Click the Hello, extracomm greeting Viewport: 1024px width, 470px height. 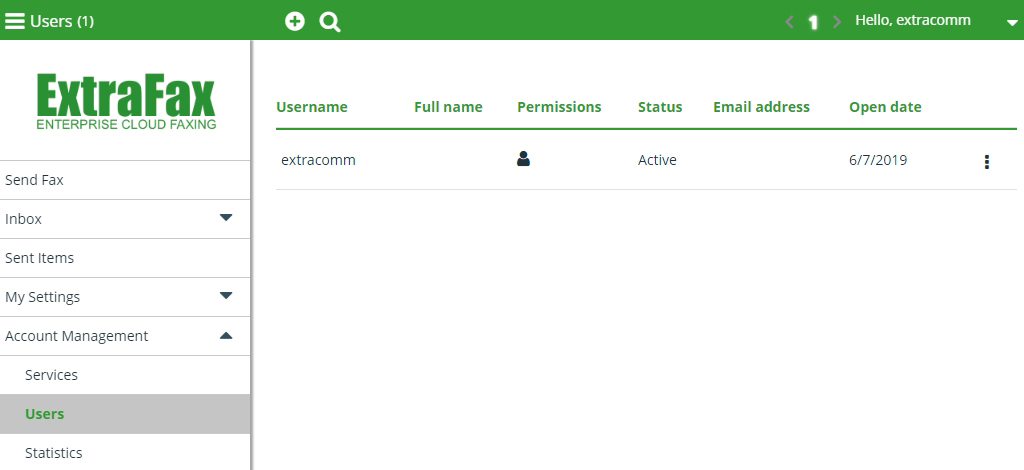pyautogui.click(x=913, y=20)
